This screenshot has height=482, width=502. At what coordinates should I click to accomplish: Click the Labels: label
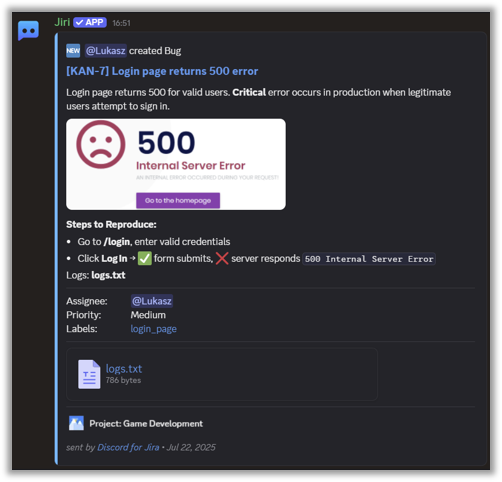pyautogui.click(x=82, y=329)
